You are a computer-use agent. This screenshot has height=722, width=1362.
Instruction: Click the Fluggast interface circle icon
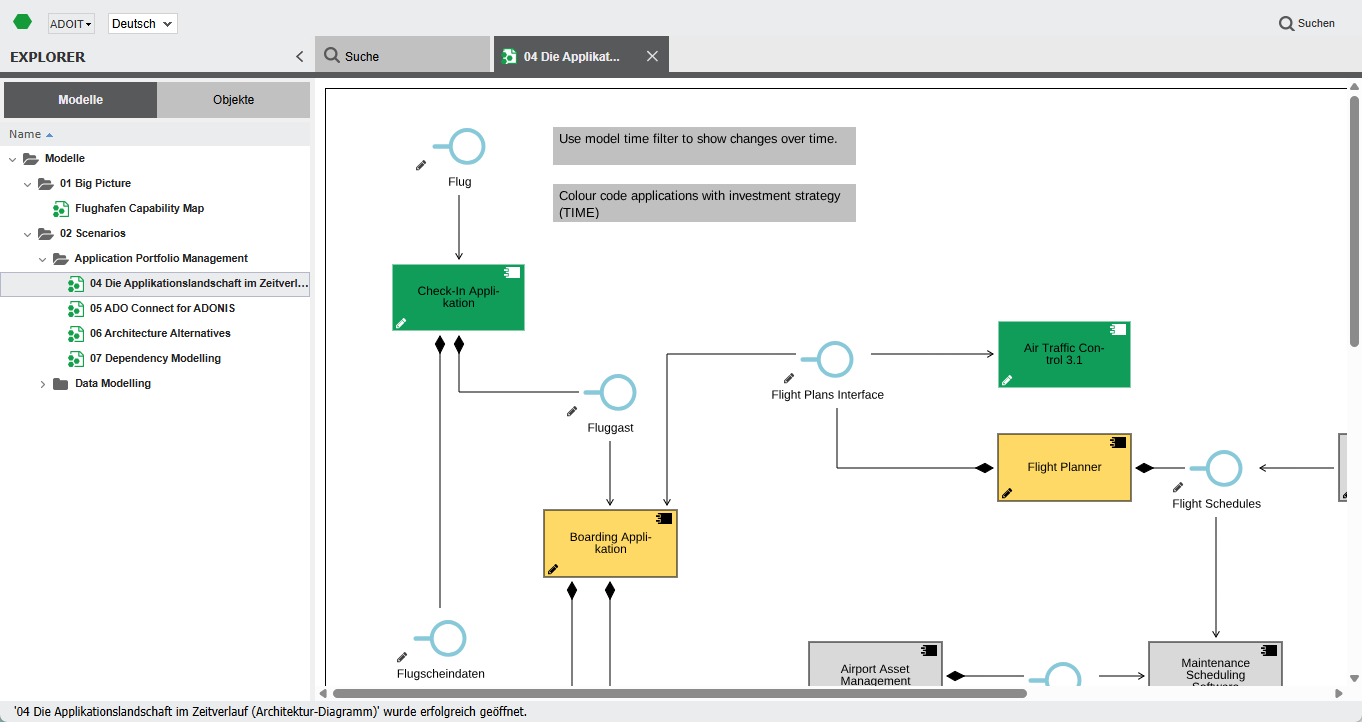(x=618, y=393)
